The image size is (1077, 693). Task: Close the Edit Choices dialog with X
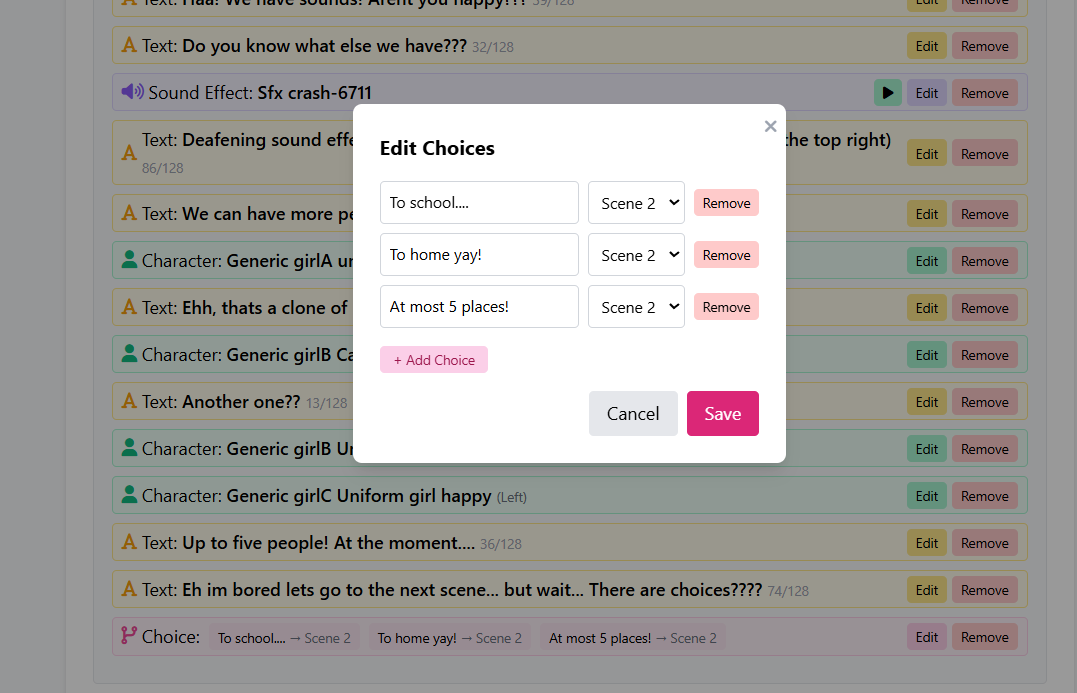[x=770, y=126]
